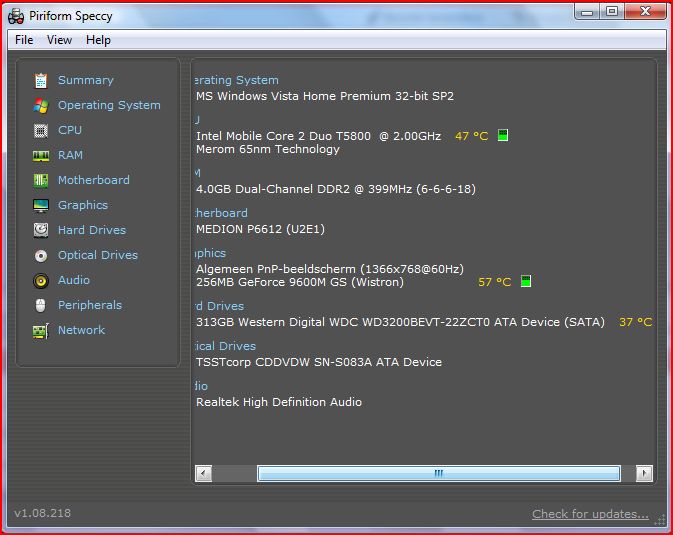The width and height of the screenshot is (673, 535).
Task: Click the v1.08.218 version label
Action: pos(42,513)
